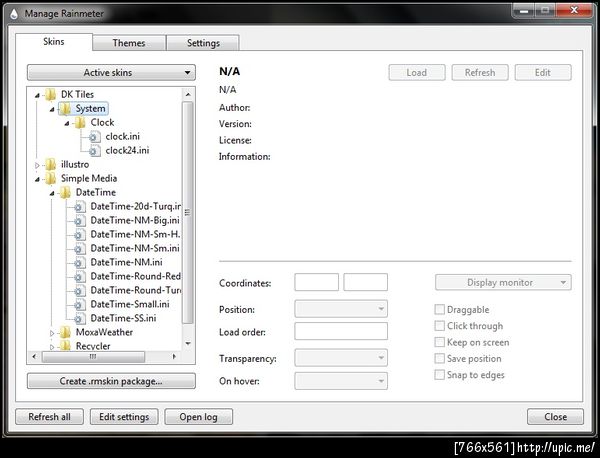Click the DateTime-Small.ini file icon
This screenshot has height=458, width=600.
tap(80, 305)
